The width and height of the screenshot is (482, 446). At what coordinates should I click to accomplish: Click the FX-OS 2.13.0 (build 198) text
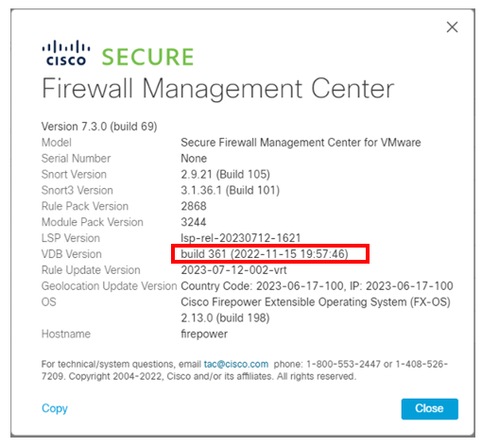[x=225, y=318]
